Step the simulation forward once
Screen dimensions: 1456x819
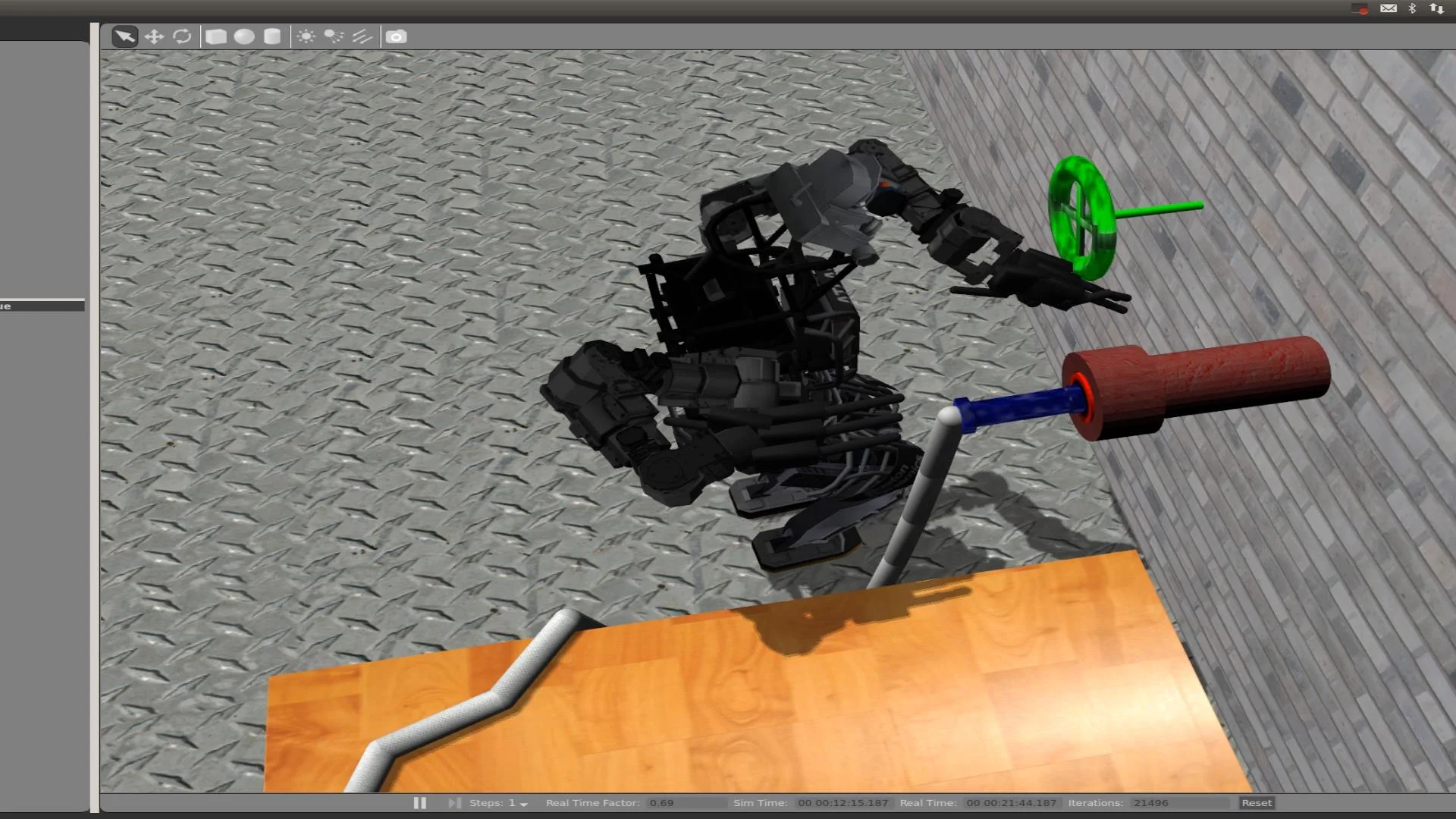point(453,802)
